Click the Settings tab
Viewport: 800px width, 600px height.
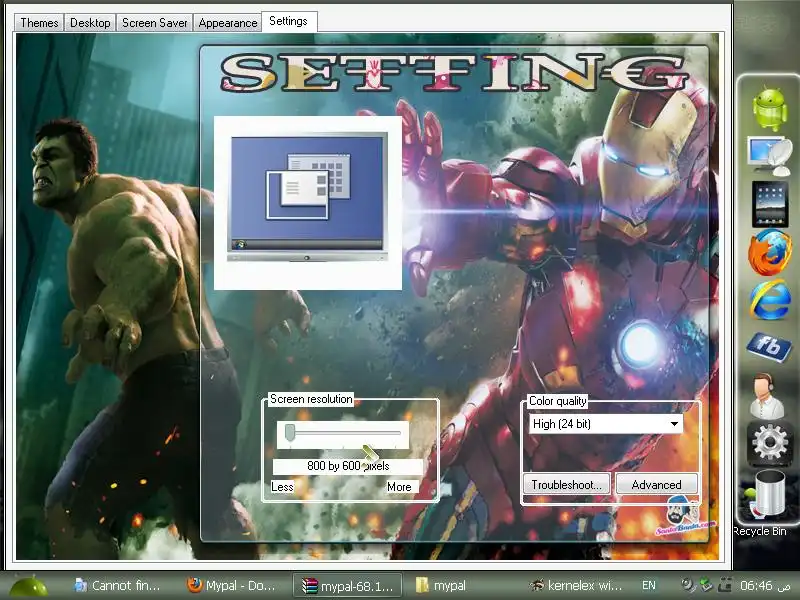[x=289, y=21]
